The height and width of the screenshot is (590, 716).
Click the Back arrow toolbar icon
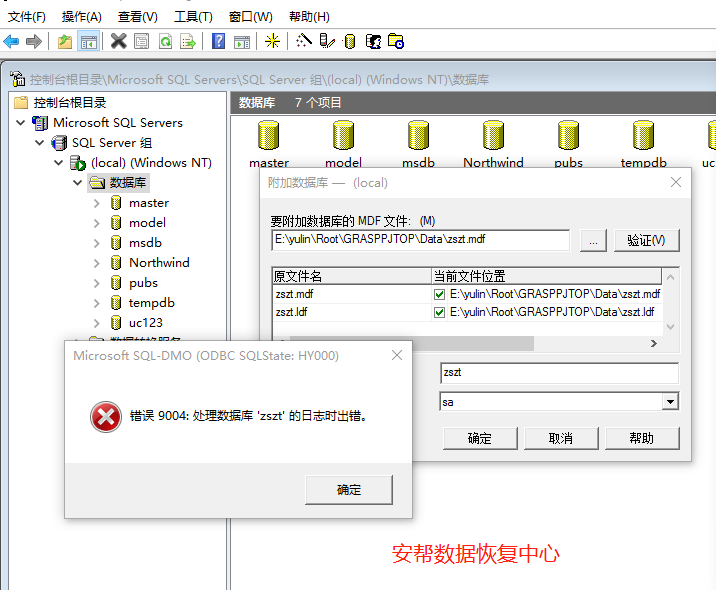pyautogui.click(x=11, y=42)
